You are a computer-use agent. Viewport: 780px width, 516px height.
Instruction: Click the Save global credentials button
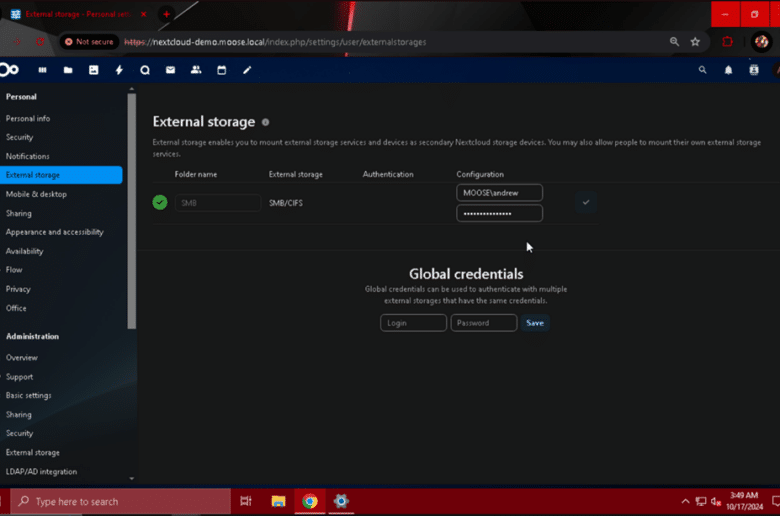pos(535,323)
